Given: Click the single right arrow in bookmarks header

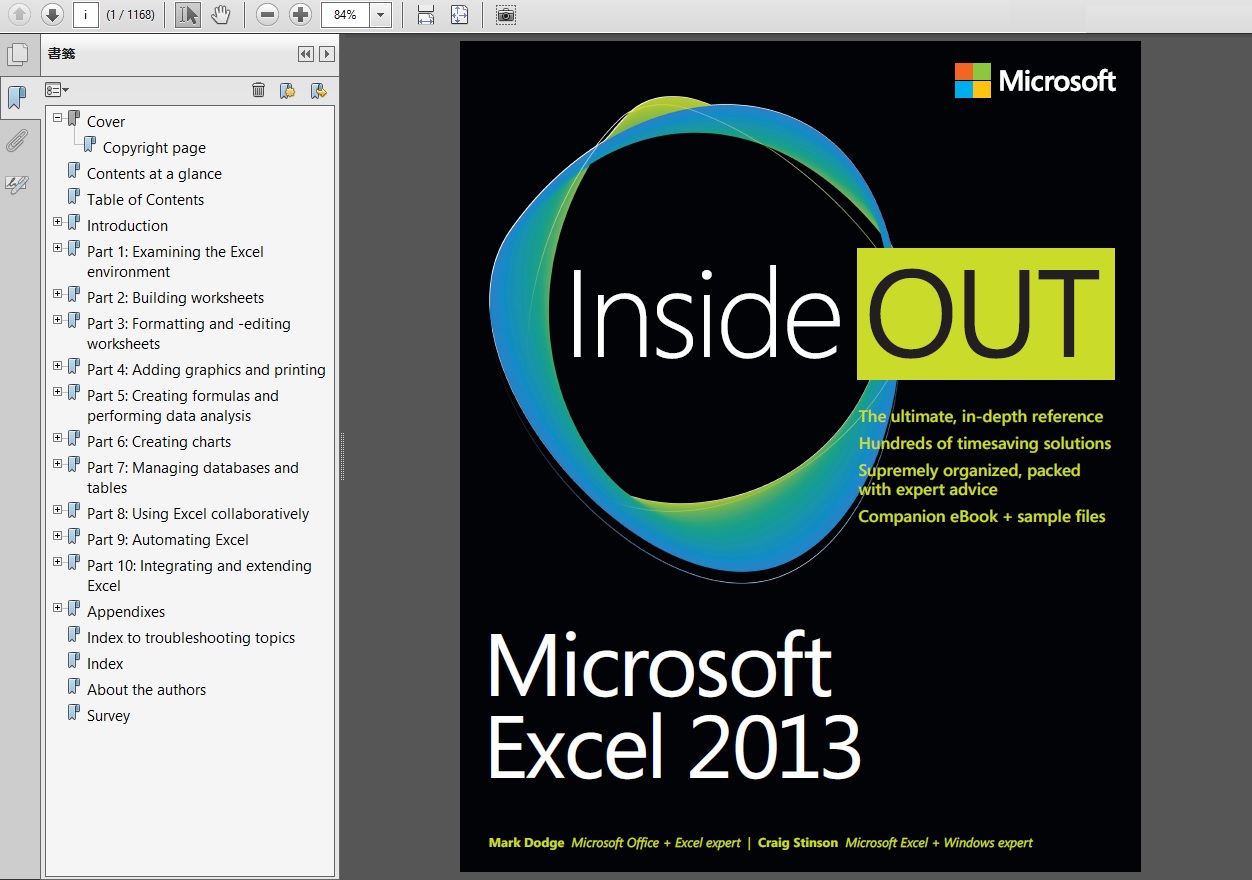Looking at the screenshot, I should [327, 54].
